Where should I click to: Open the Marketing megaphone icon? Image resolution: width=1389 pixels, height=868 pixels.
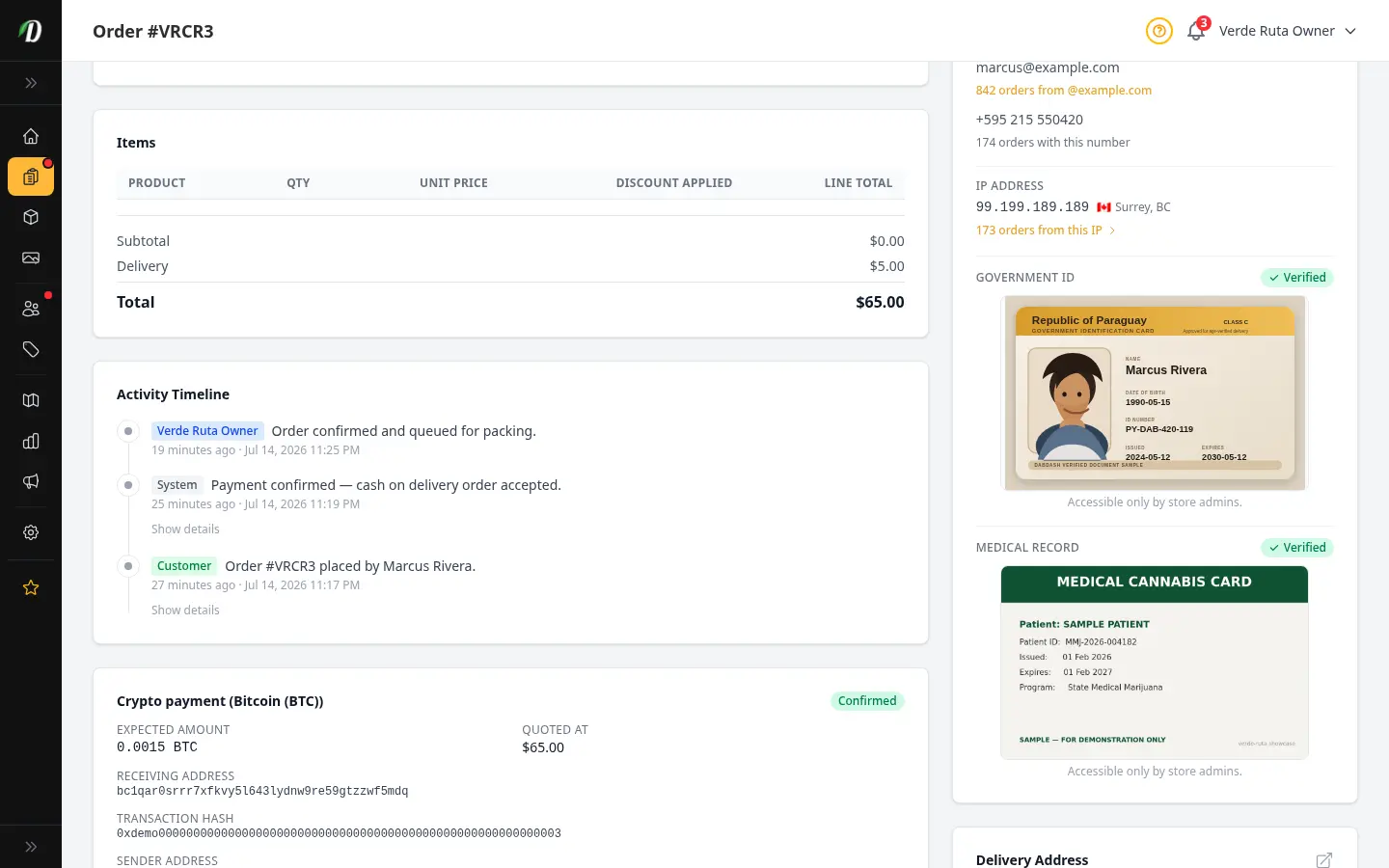pos(31,481)
